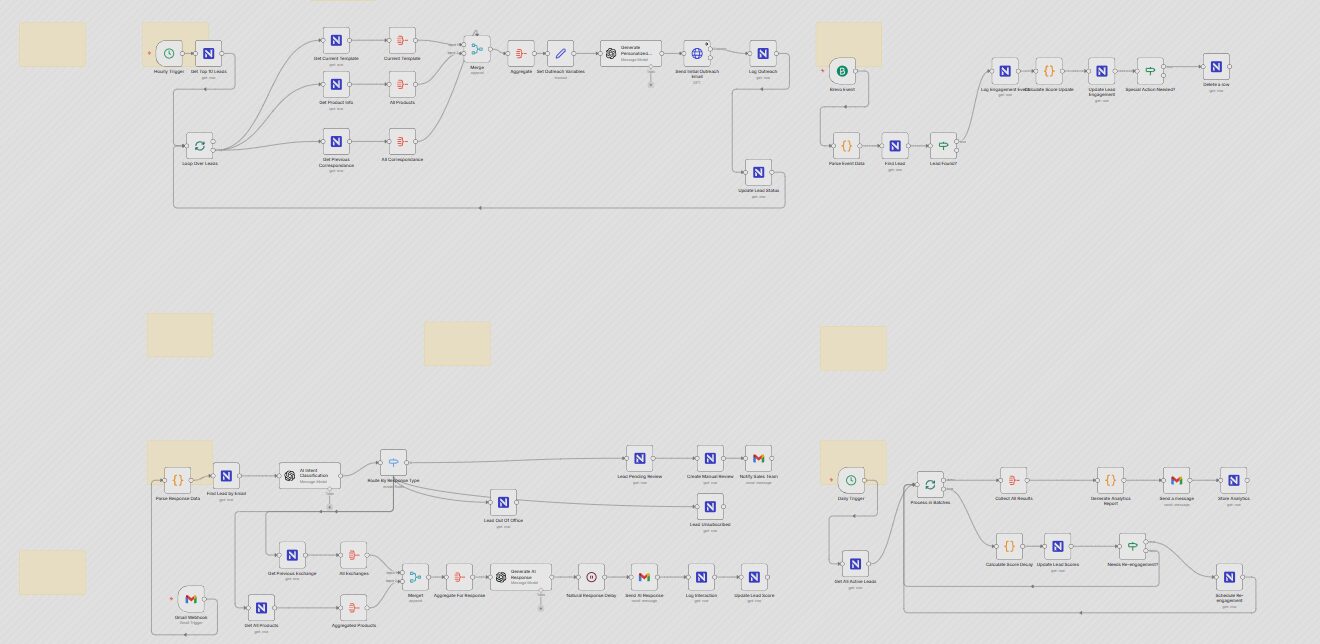The height and width of the screenshot is (644, 1320).
Task: Open the Find Lead by Email node
Action: pos(226,476)
